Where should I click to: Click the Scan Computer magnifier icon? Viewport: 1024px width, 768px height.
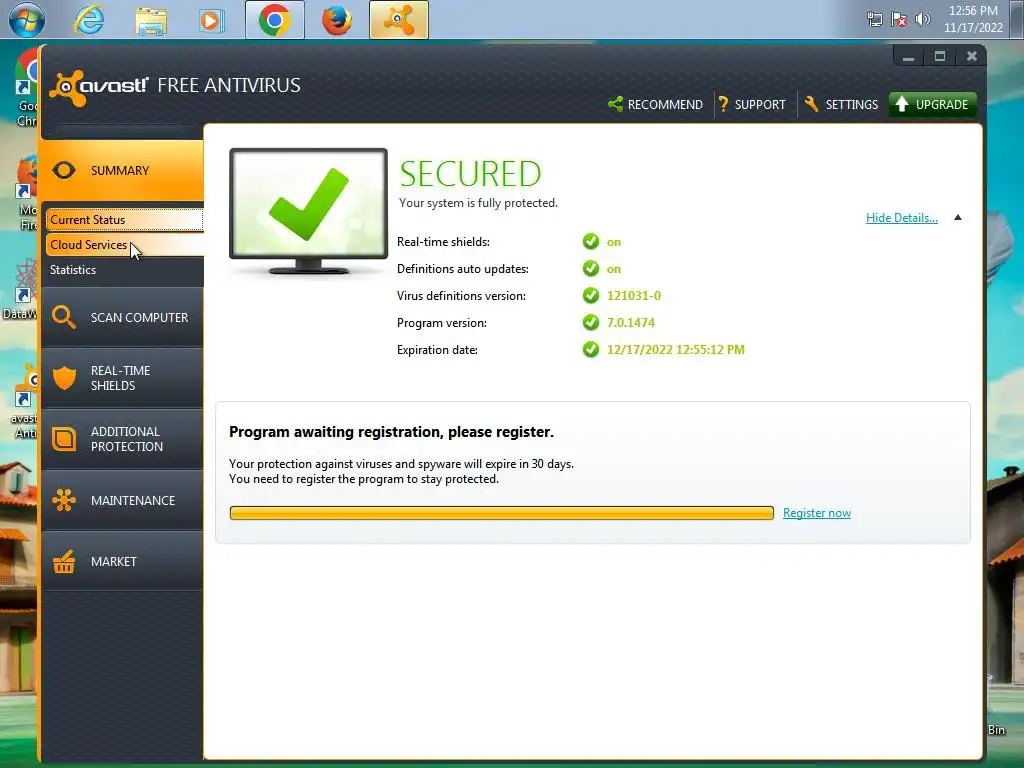point(64,317)
